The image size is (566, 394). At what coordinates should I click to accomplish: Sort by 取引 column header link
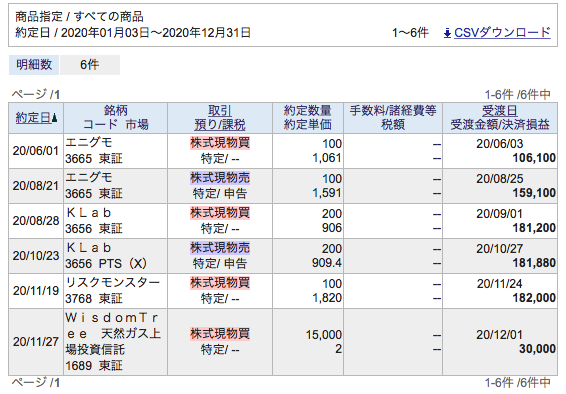(x=219, y=111)
